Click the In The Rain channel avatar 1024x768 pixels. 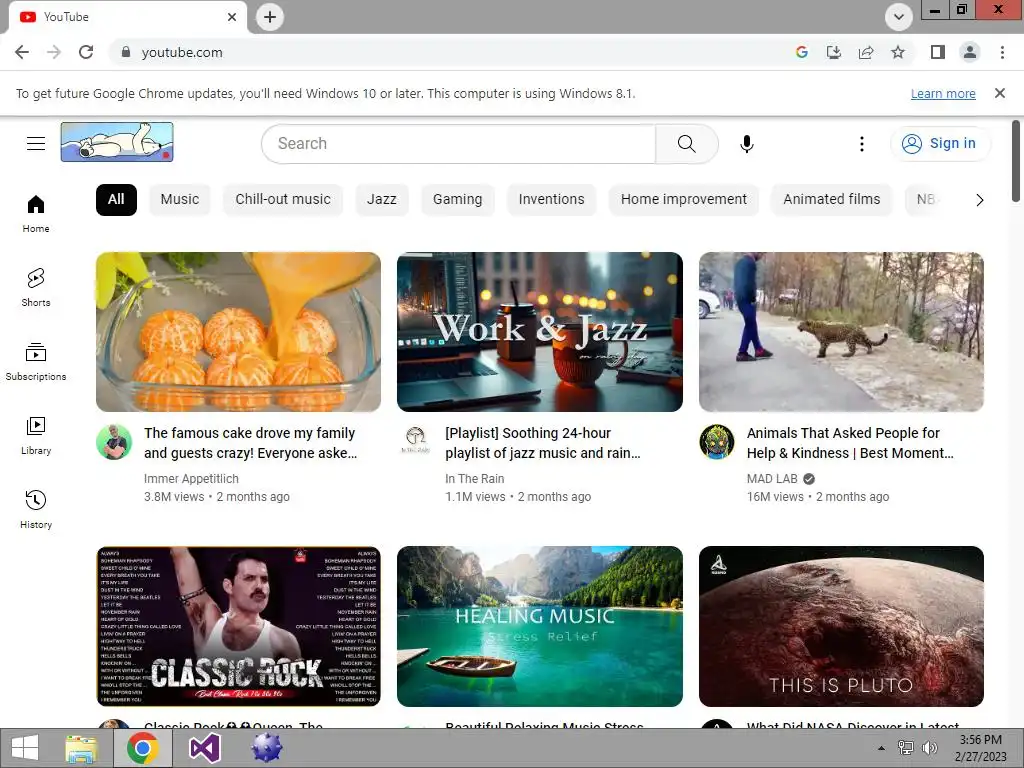coord(415,440)
